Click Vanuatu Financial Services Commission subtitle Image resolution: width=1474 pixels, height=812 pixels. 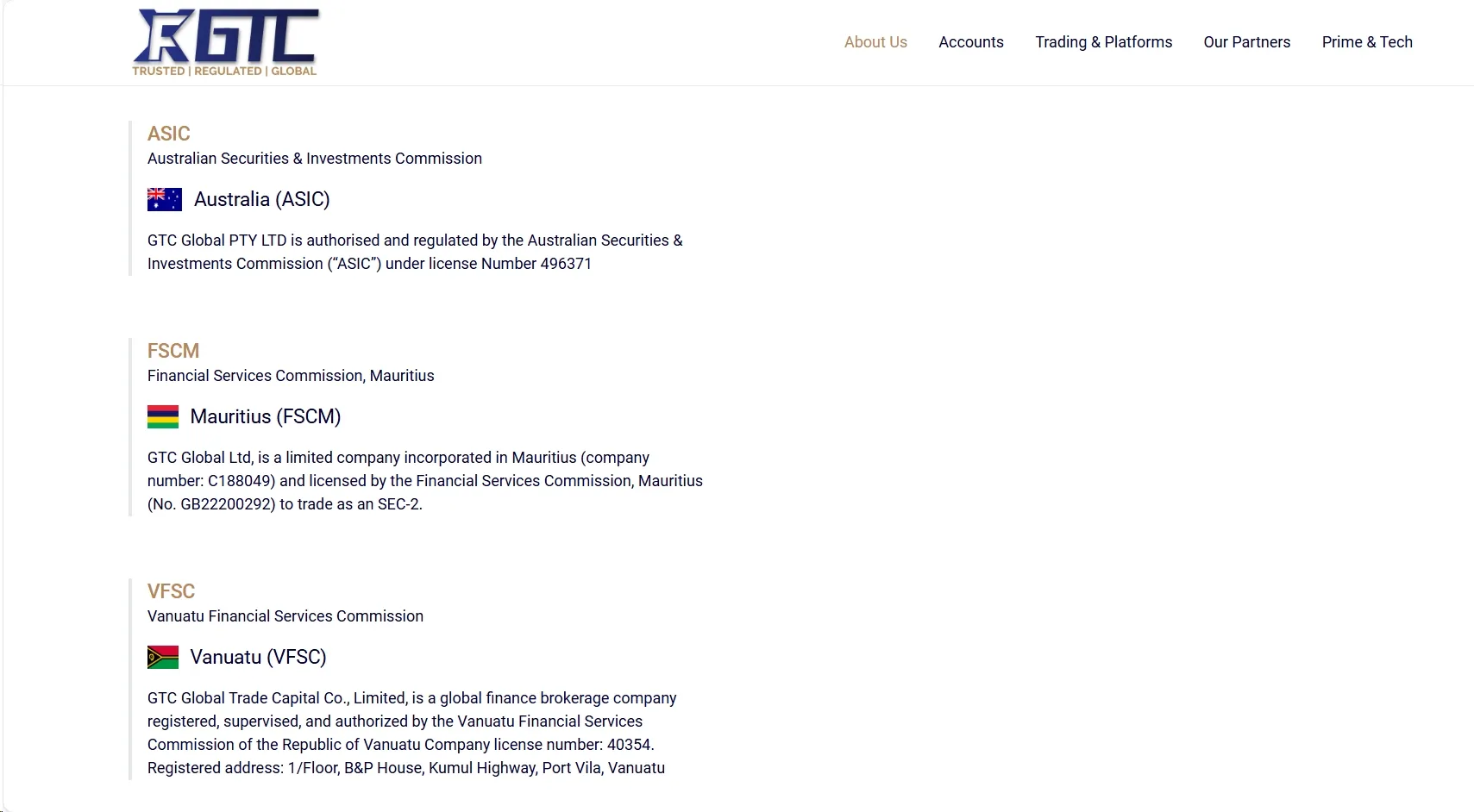[x=285, y=616]
